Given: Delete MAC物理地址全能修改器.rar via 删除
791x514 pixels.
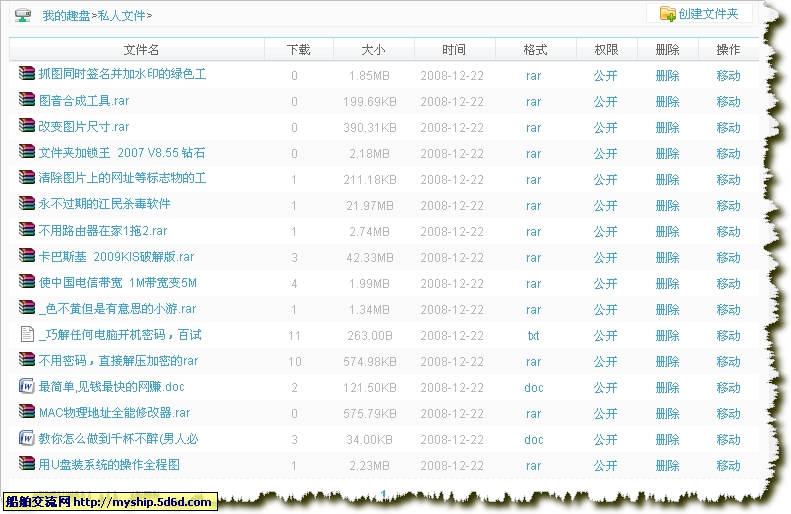Looking at the screenshot, I should click(667, 414).
